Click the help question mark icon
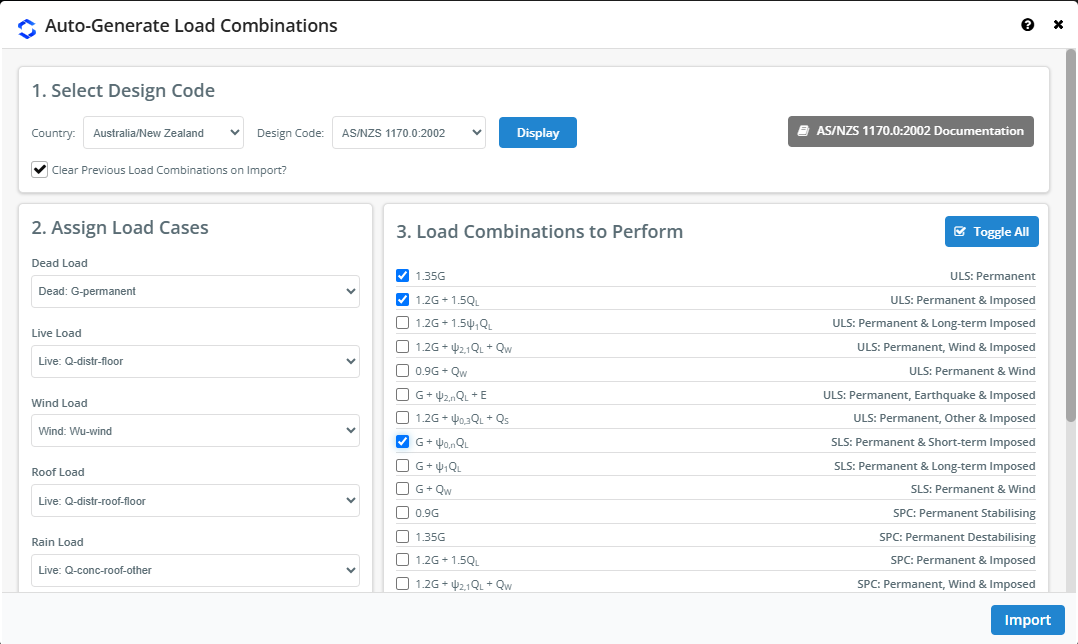 tap(1027, 25)
